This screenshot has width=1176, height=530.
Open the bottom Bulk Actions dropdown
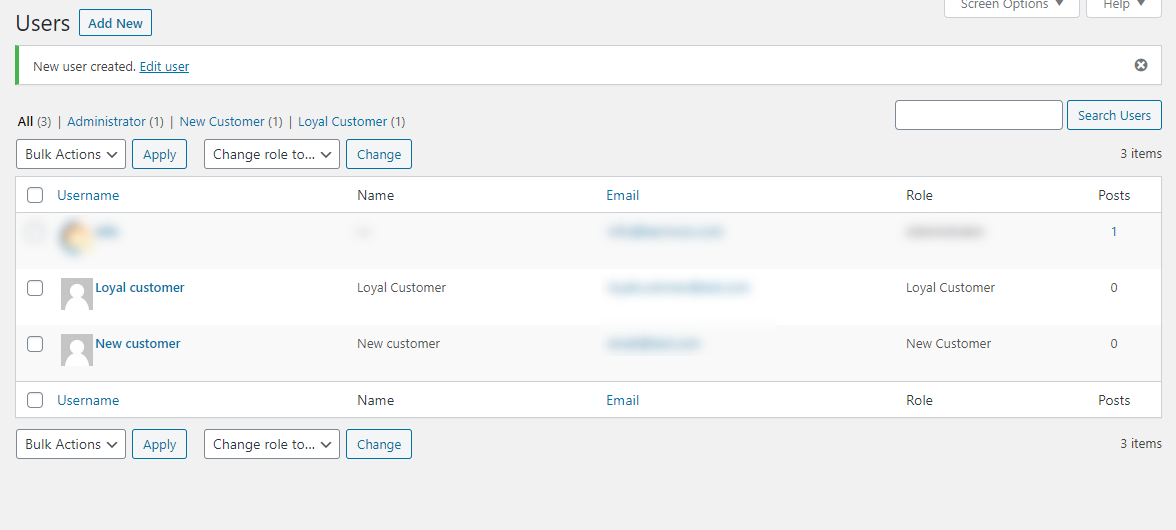click(71, 444)
